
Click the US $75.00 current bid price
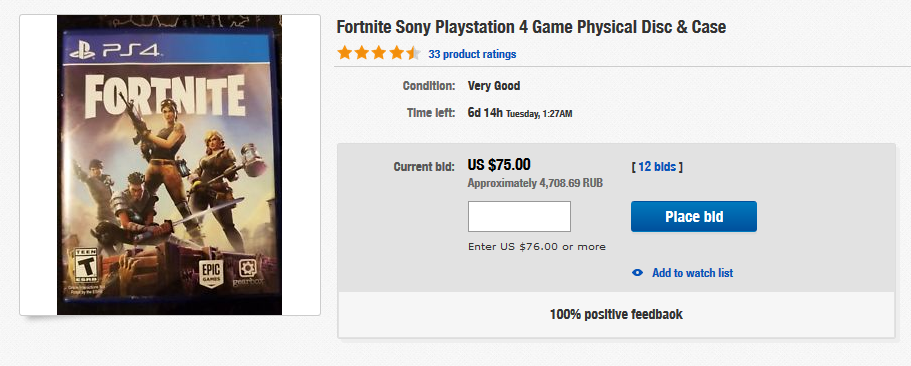coord(499,165)
